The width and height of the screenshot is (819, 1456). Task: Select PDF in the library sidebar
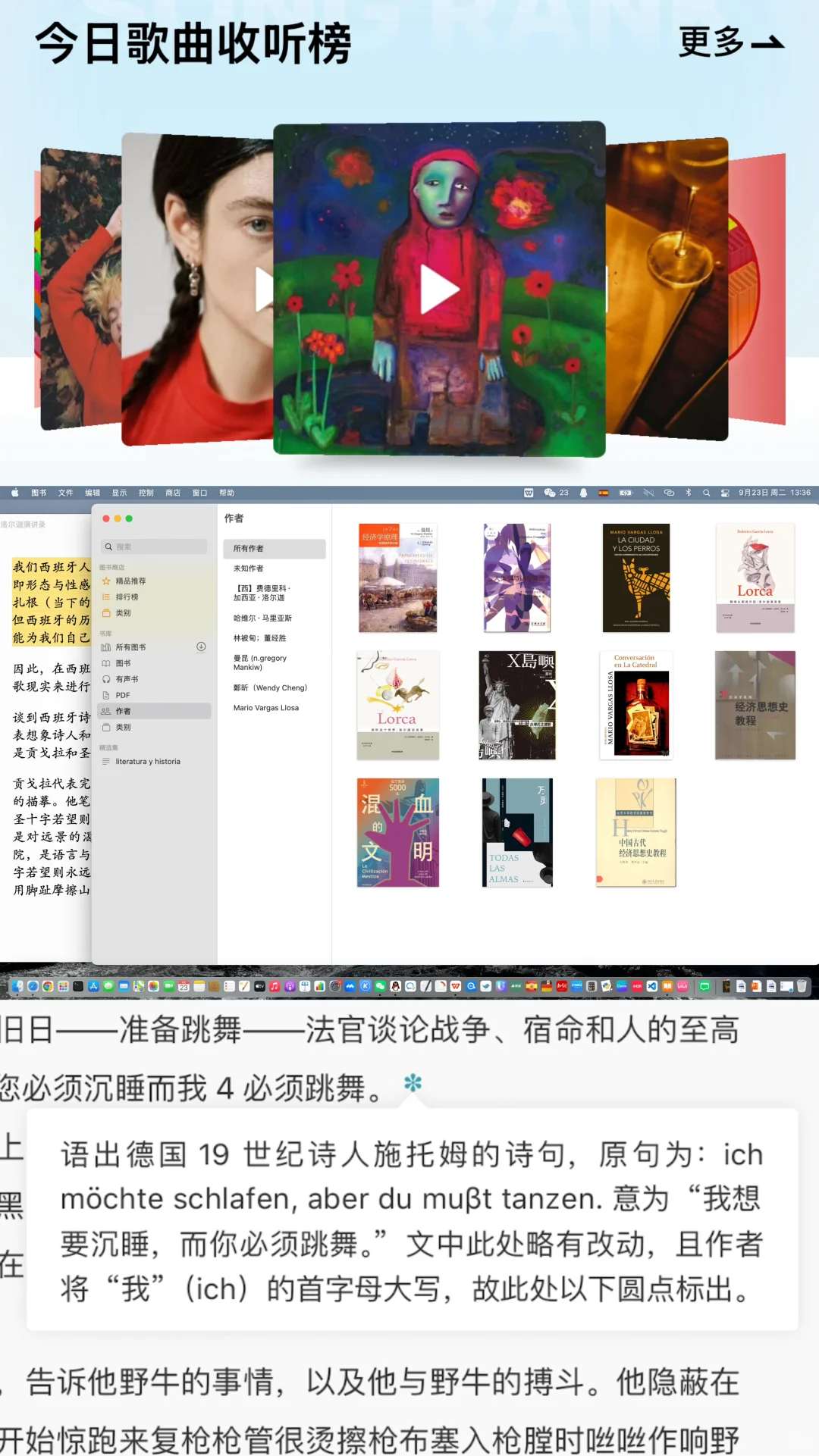[123, 695]
